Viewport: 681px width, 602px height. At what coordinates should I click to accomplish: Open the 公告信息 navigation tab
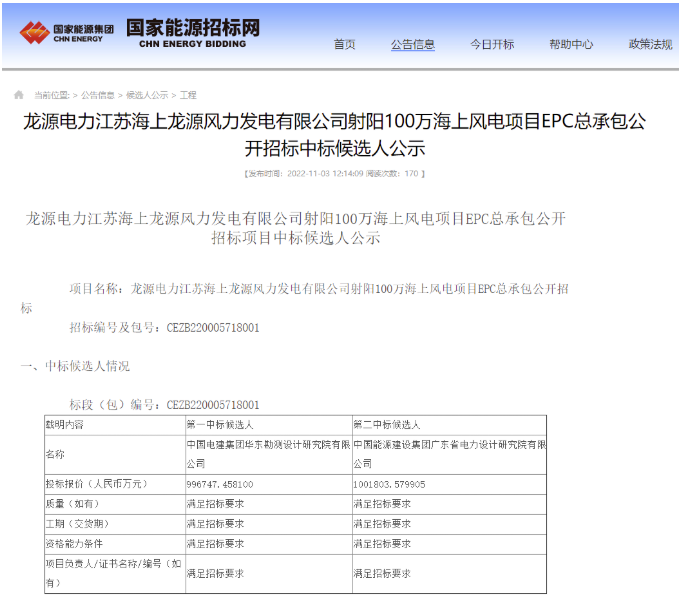413,44
